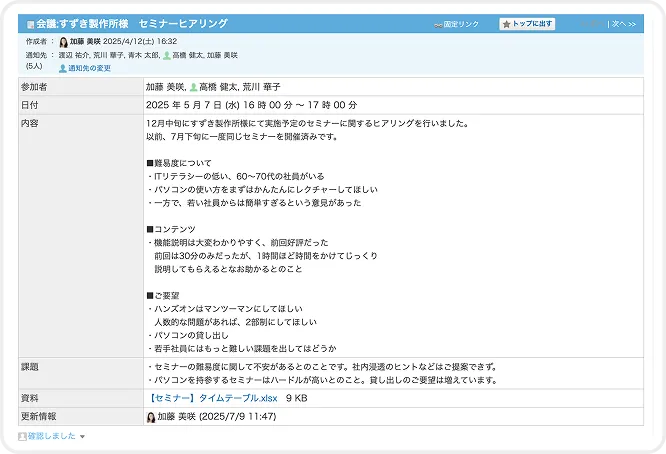Image resolution: width=666 pixels, height=454 pixels.
Task: Click 高橋 健太's user icon in 参加者 row
Action: 193,87
